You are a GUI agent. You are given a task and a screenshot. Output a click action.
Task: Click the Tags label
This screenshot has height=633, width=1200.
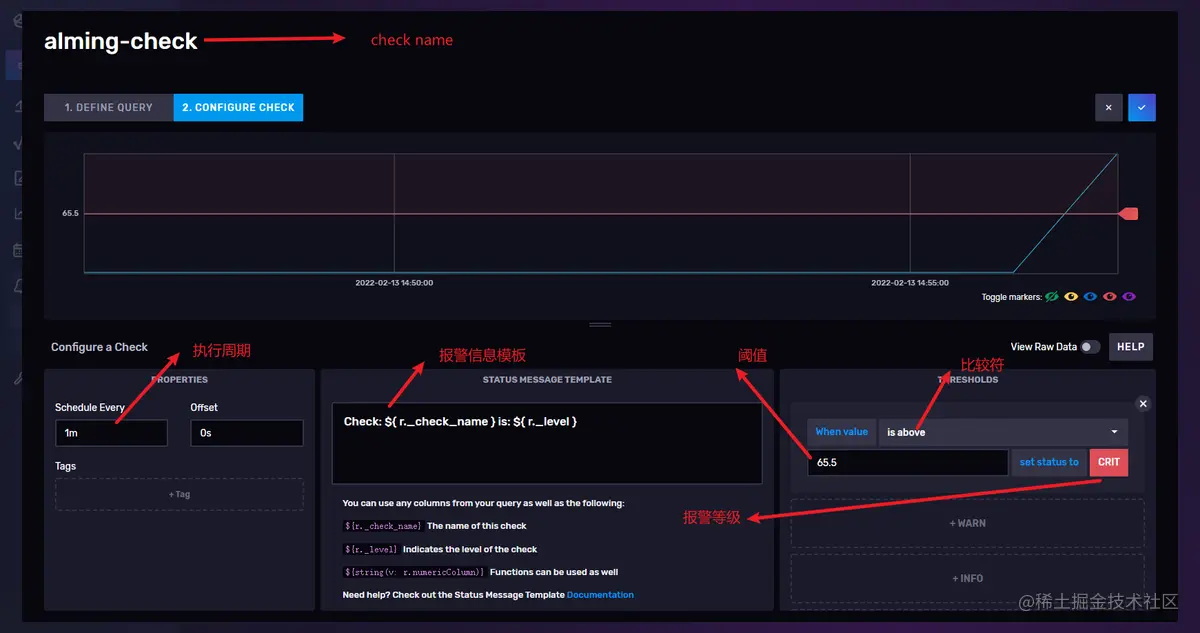(65, 466)
